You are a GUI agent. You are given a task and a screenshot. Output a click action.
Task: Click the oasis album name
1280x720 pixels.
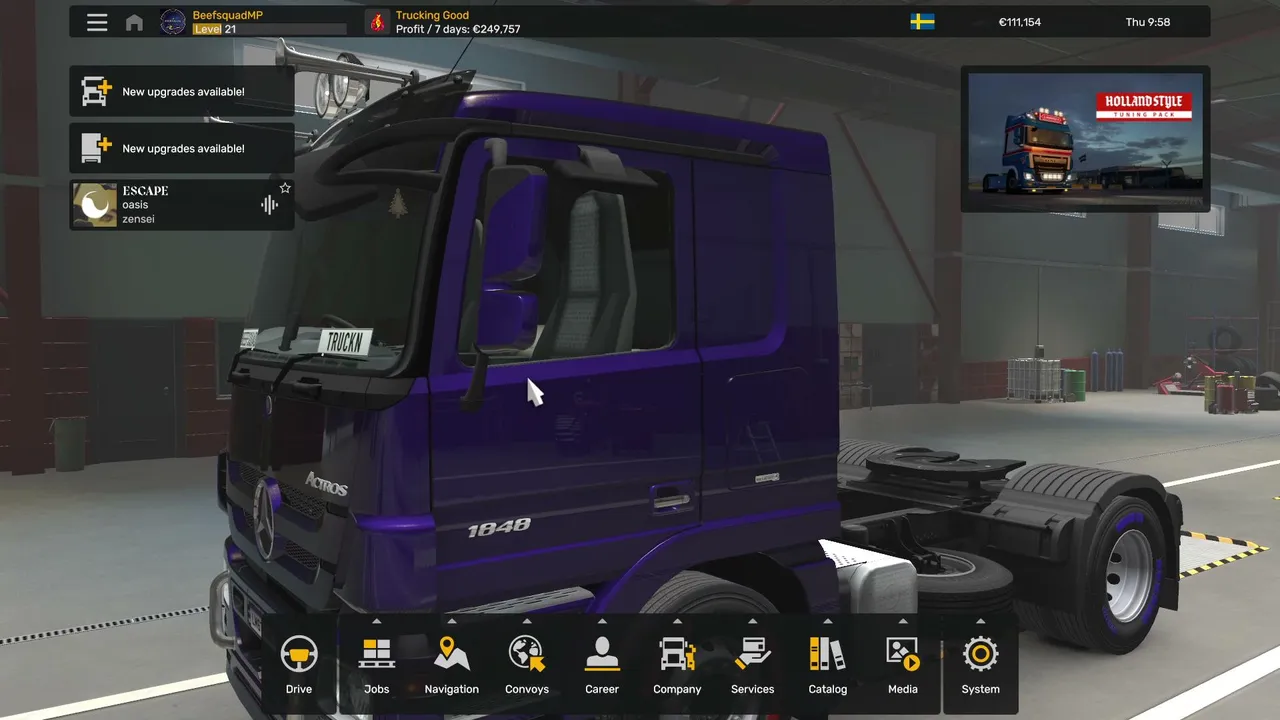pos(135,205)
